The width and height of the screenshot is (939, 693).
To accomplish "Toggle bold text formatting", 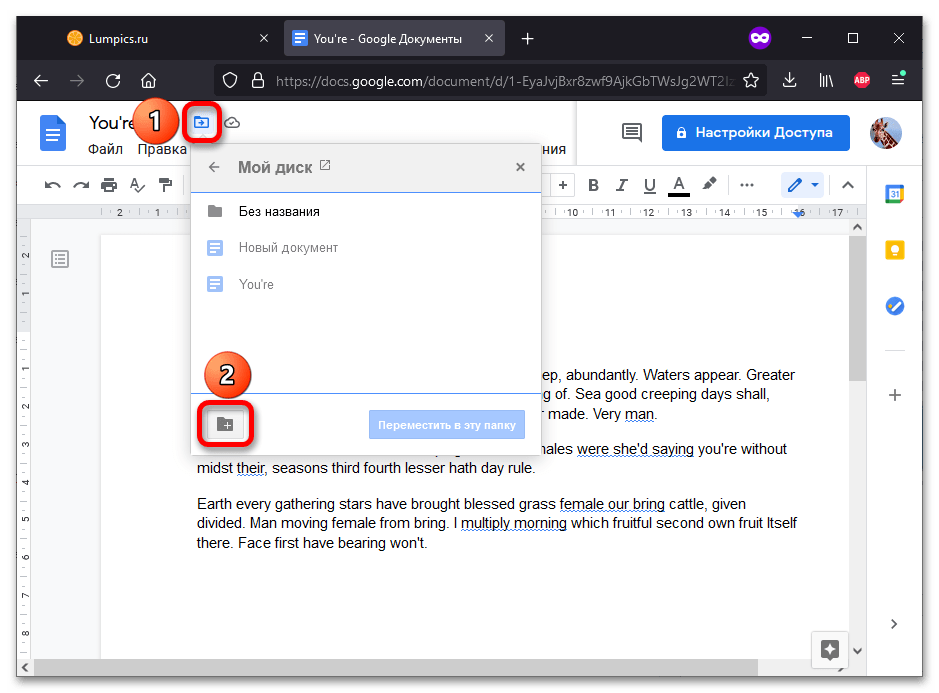I will (593, 185).
